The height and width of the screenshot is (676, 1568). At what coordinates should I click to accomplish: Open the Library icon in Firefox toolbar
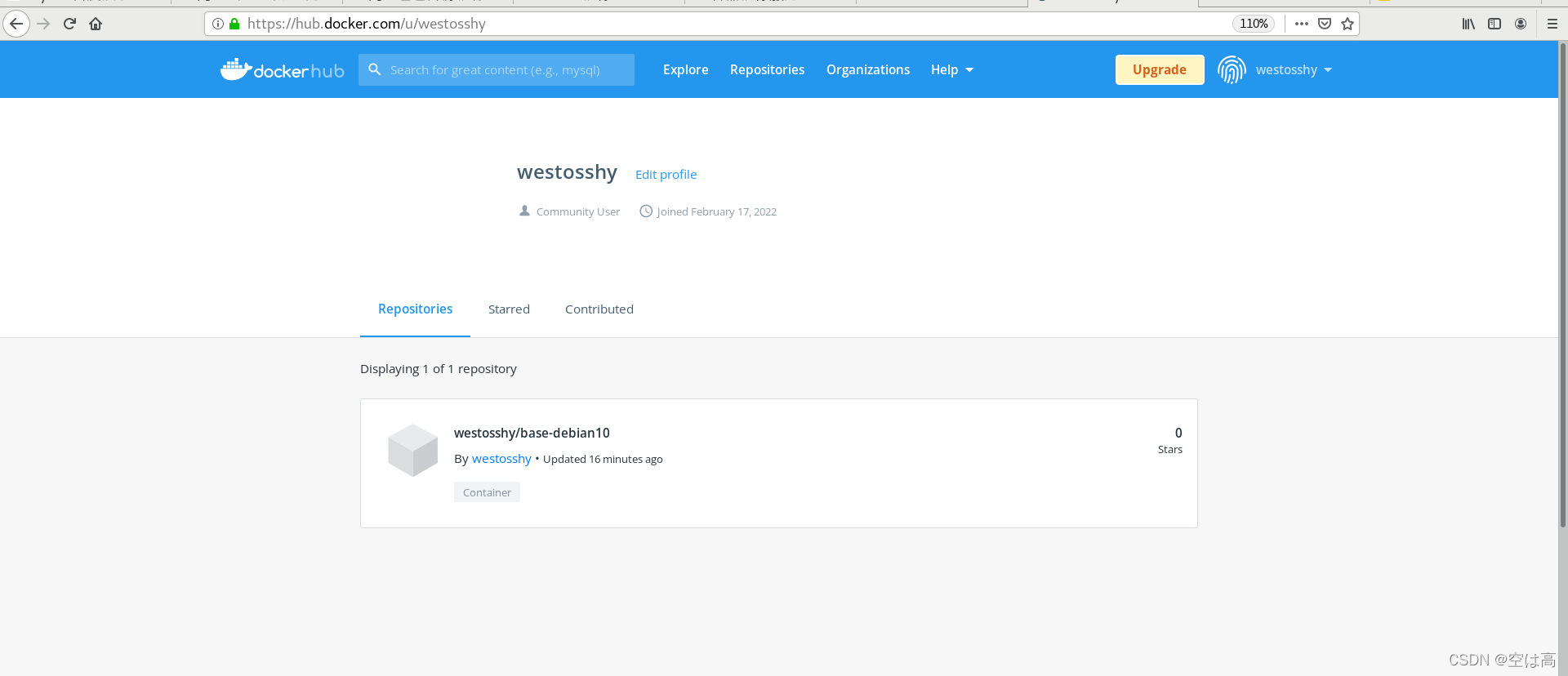1468,24
